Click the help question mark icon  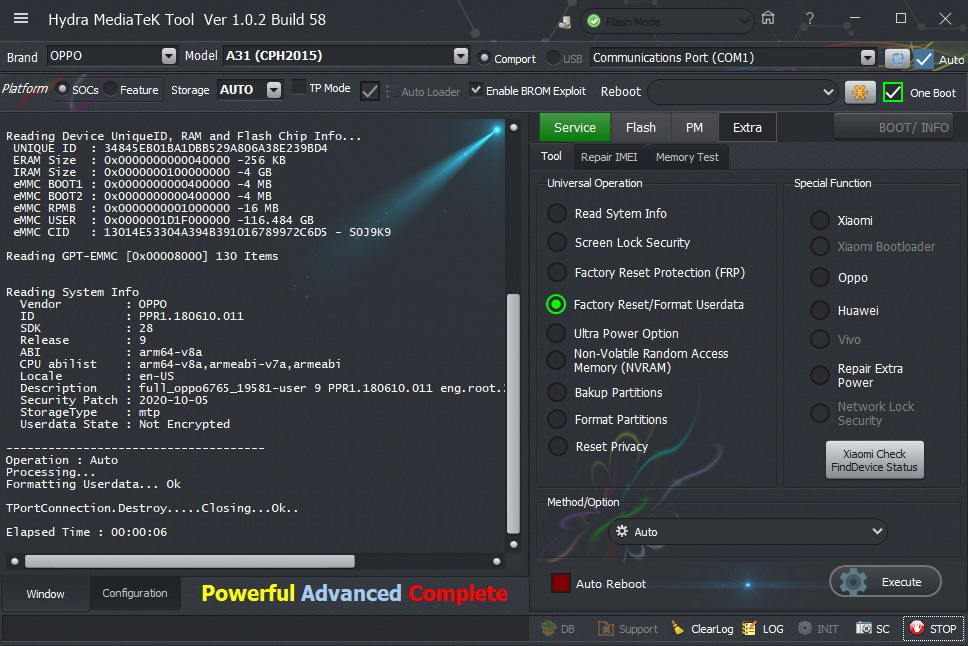click(809, 19)
